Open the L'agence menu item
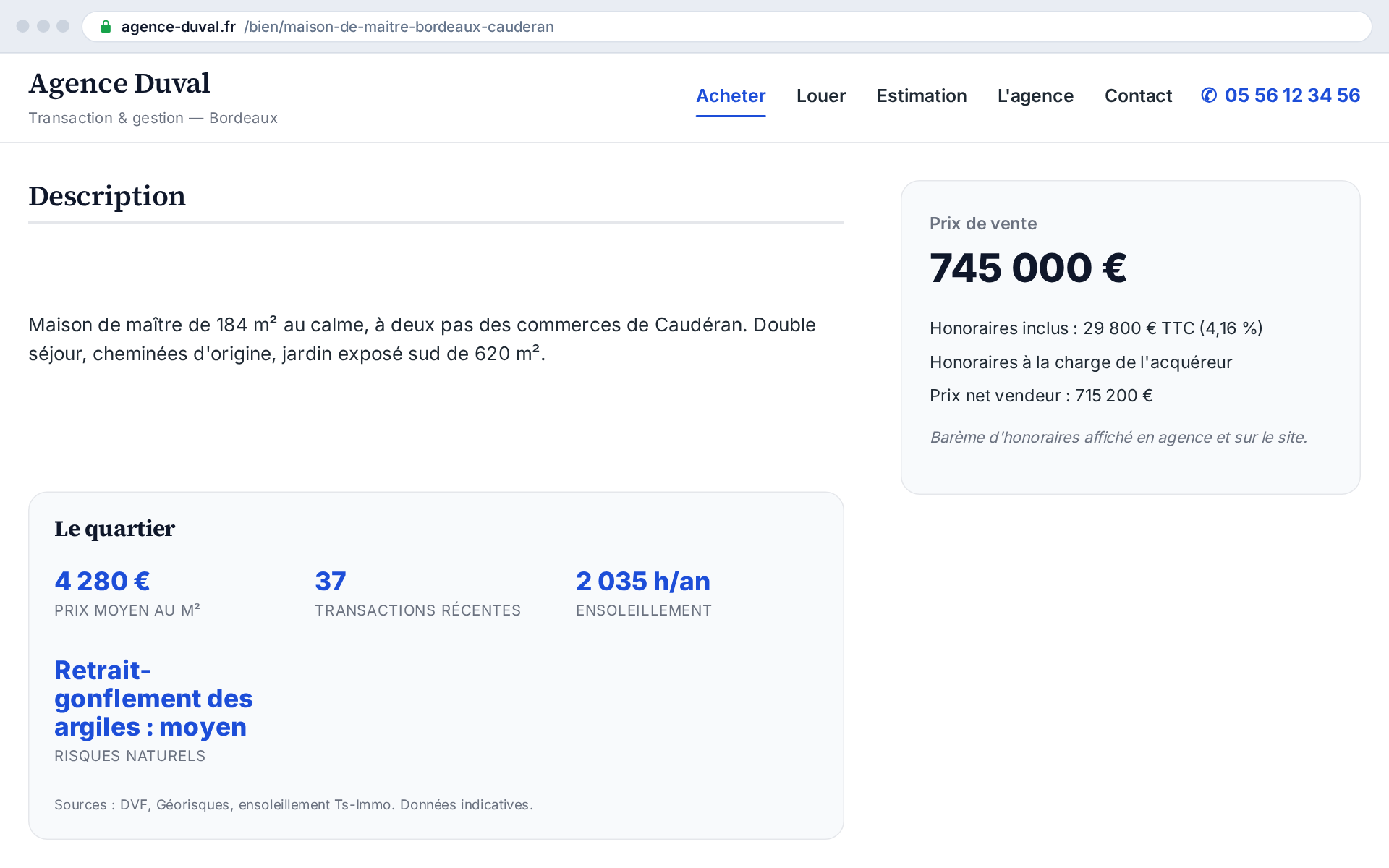 [x=1035, y=95]
